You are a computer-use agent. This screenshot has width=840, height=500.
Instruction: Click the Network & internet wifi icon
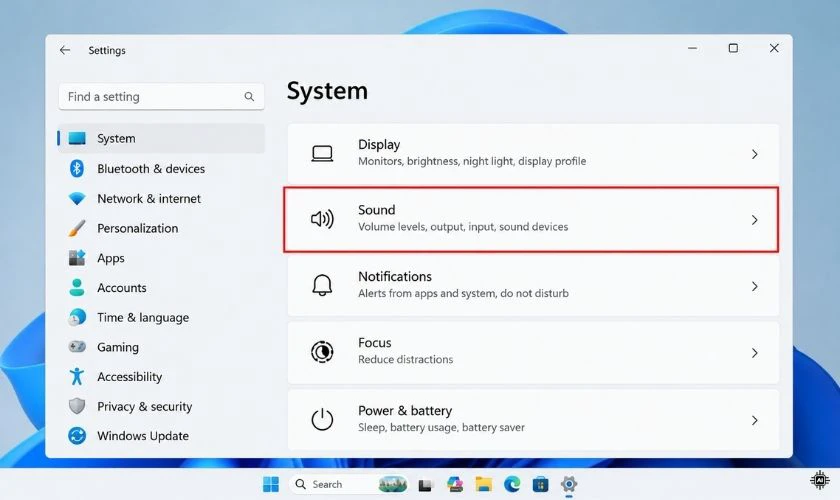coord(77,198)
